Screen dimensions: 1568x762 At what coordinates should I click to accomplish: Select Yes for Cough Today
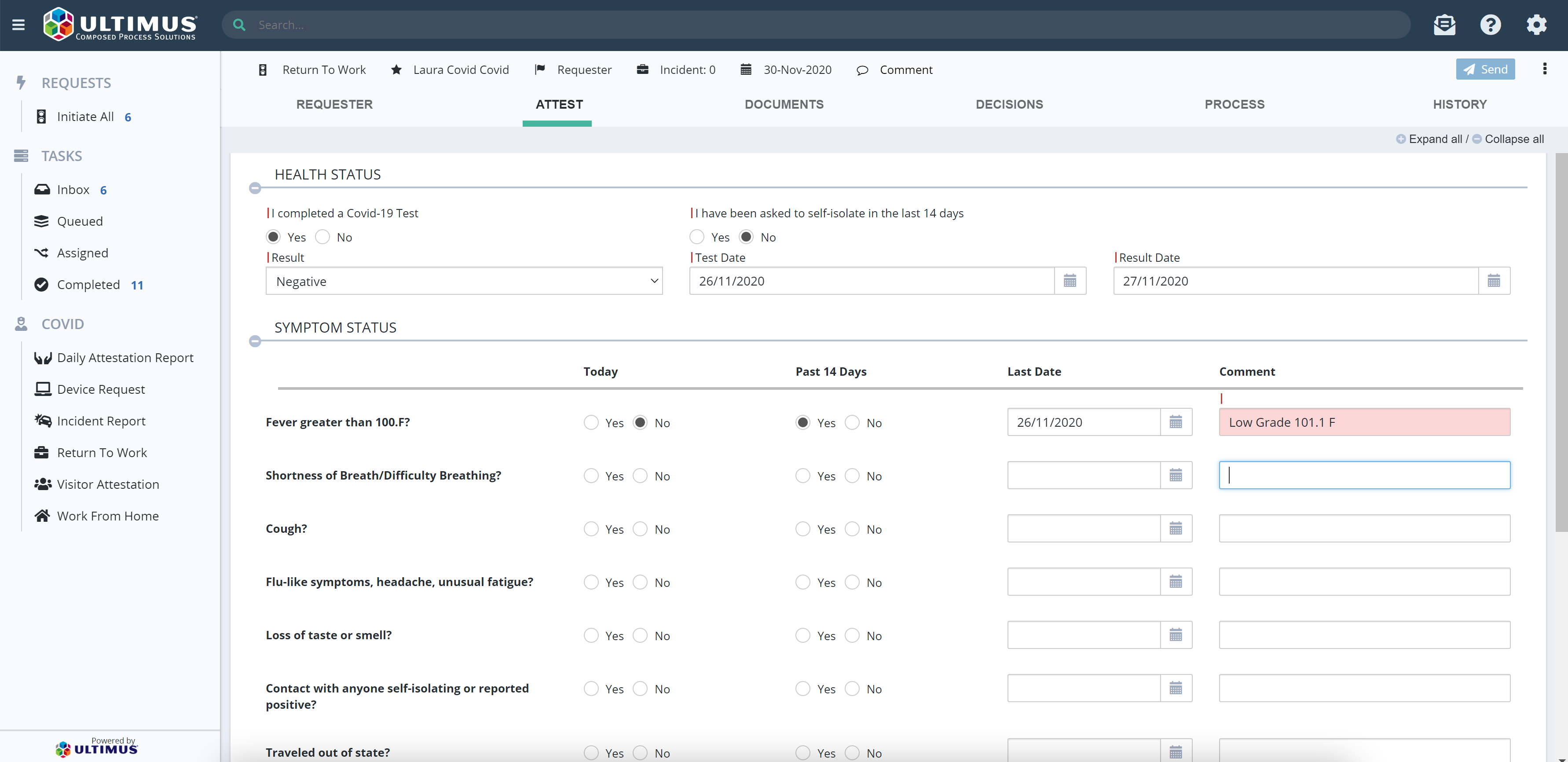click(591, 530)
